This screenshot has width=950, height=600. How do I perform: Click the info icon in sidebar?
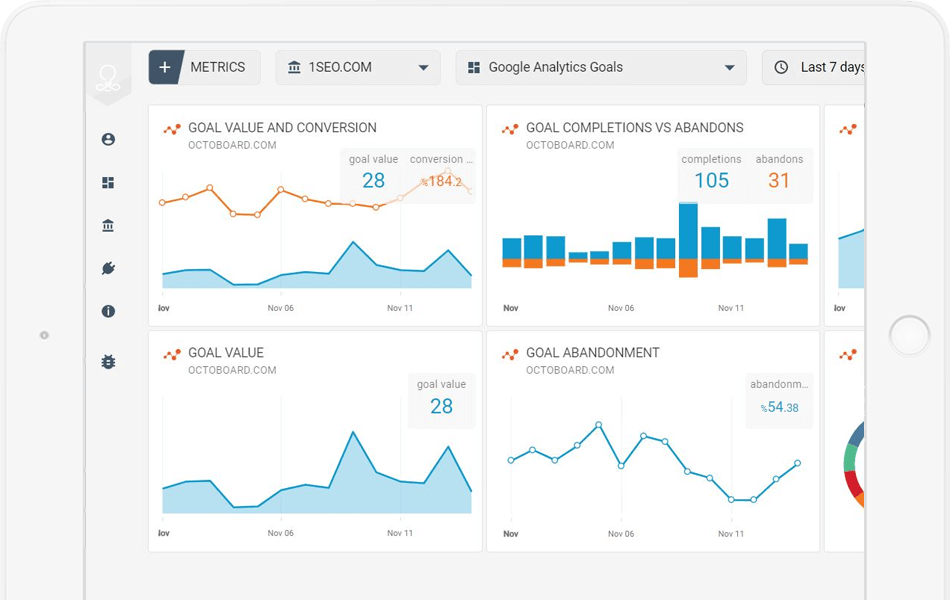click(108, 311)
